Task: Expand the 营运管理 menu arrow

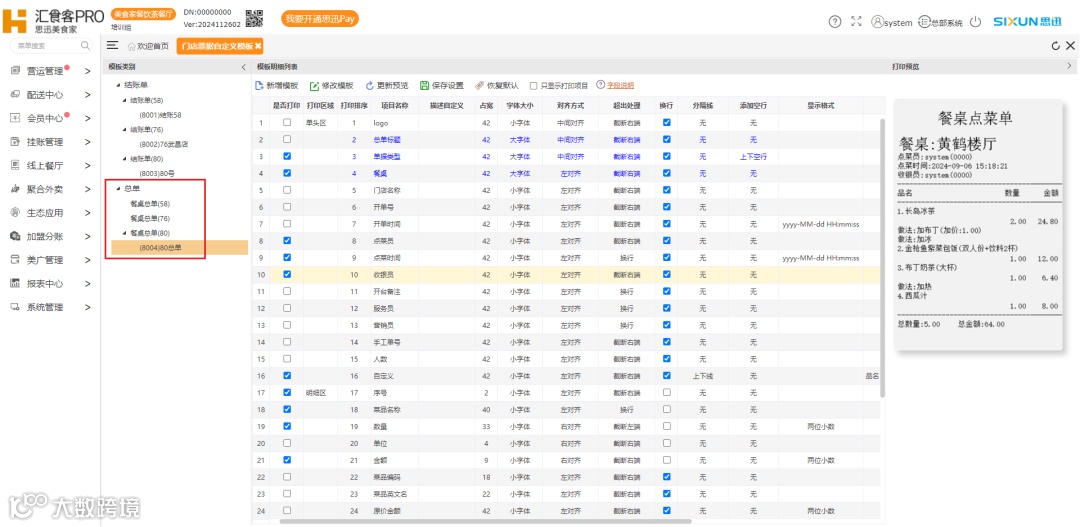Action: click(87, 71)
